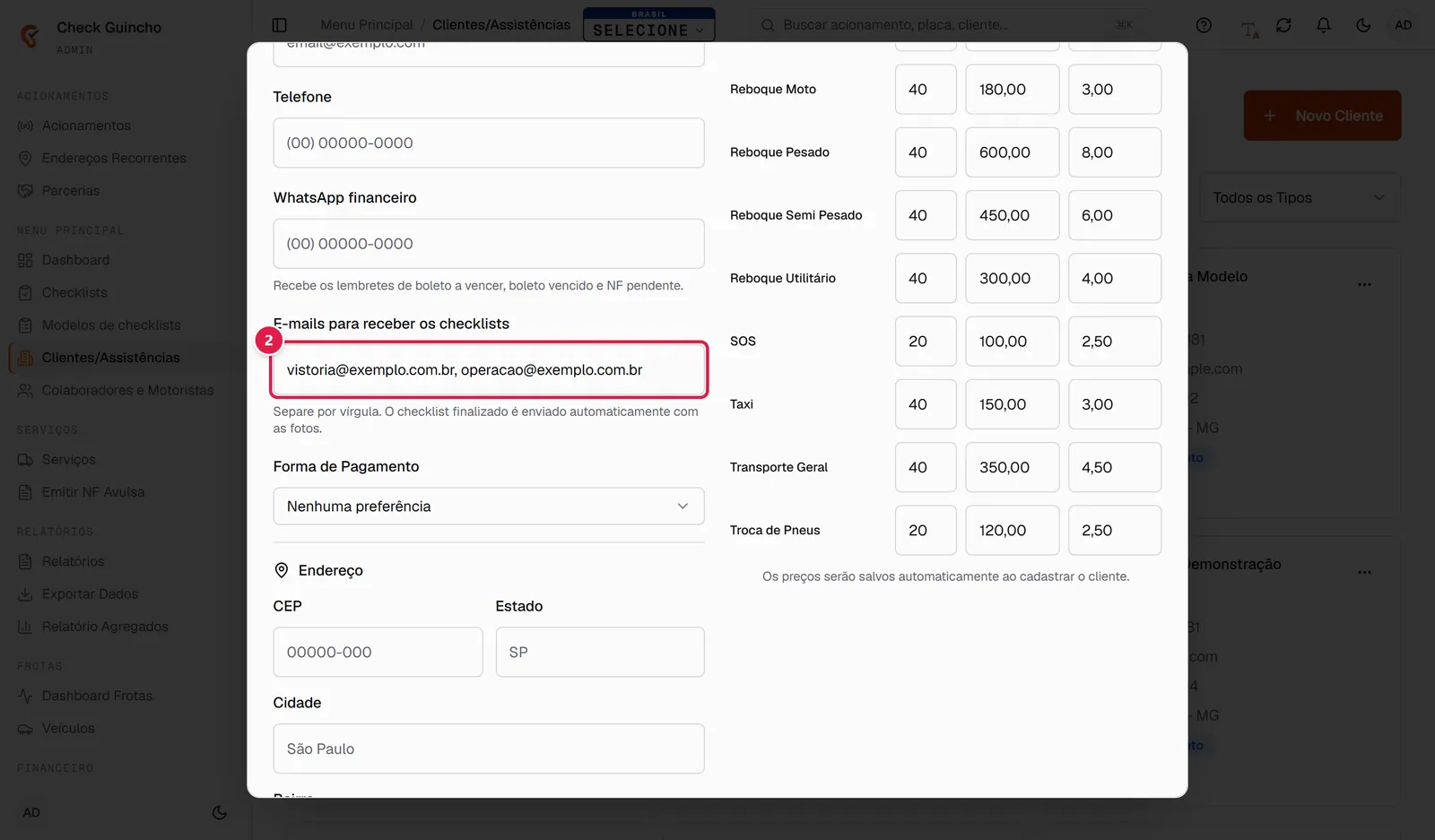Click the refresh sync icon

[x=1283, y=25]
